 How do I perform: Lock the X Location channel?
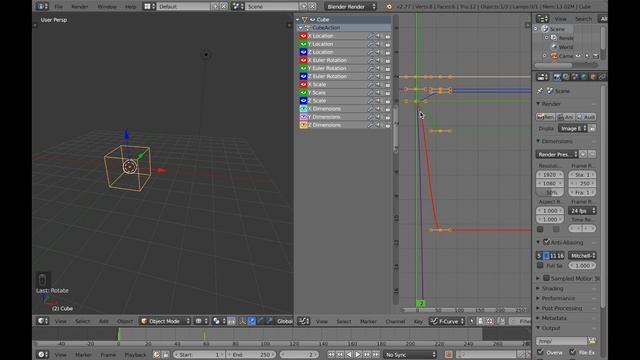pos(387,36)
